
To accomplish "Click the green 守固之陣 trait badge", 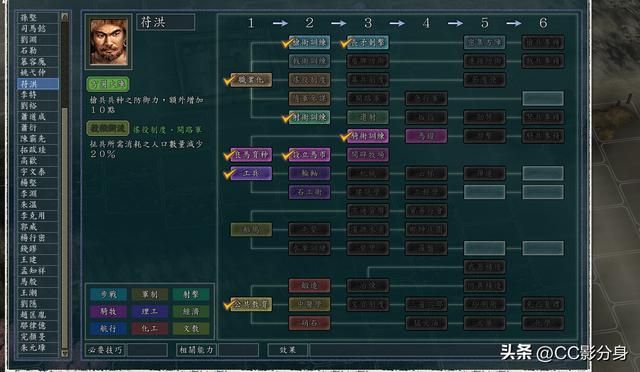I will coord(108,84).
